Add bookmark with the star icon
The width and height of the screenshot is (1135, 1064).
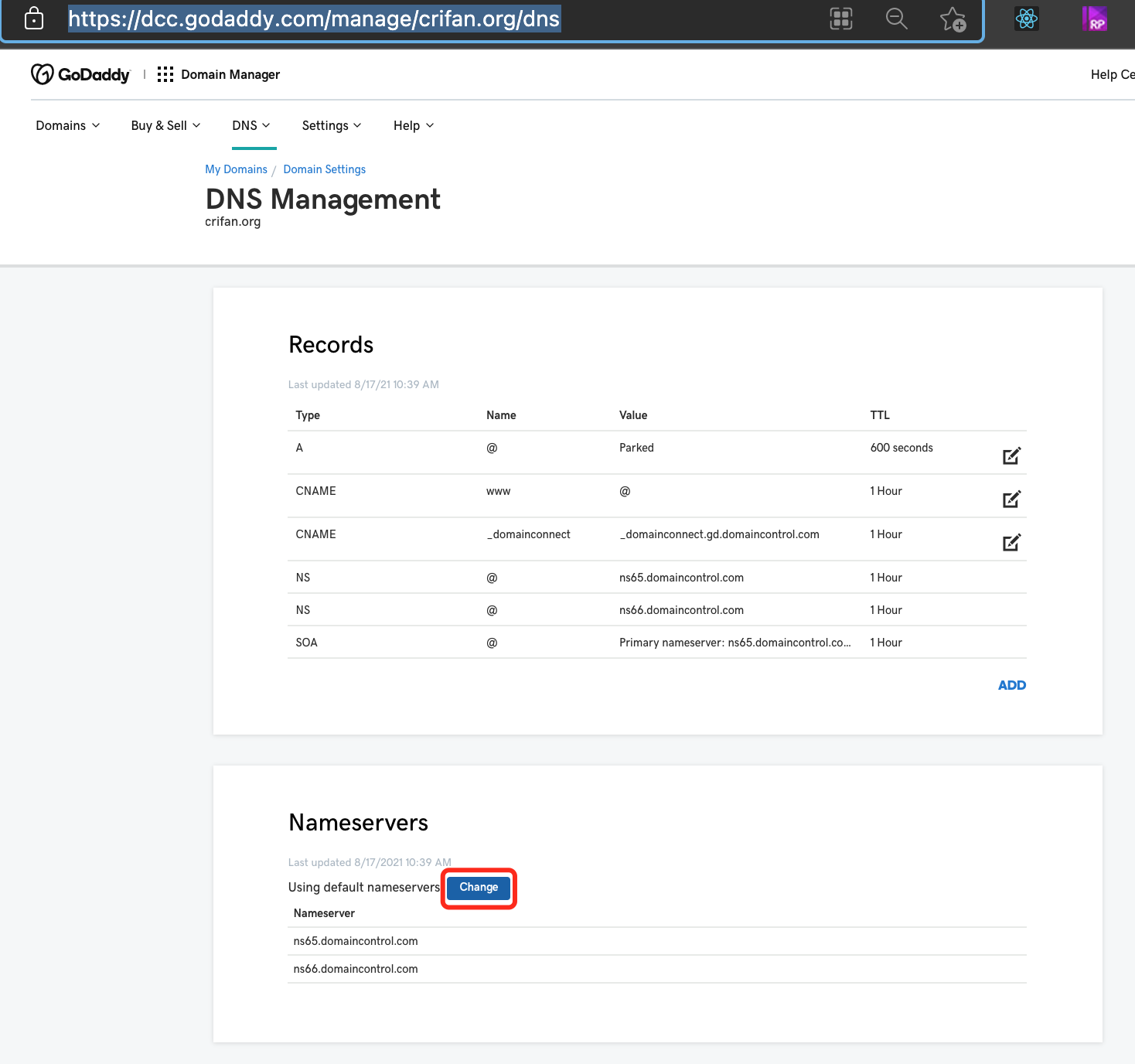tap(953, 19)
